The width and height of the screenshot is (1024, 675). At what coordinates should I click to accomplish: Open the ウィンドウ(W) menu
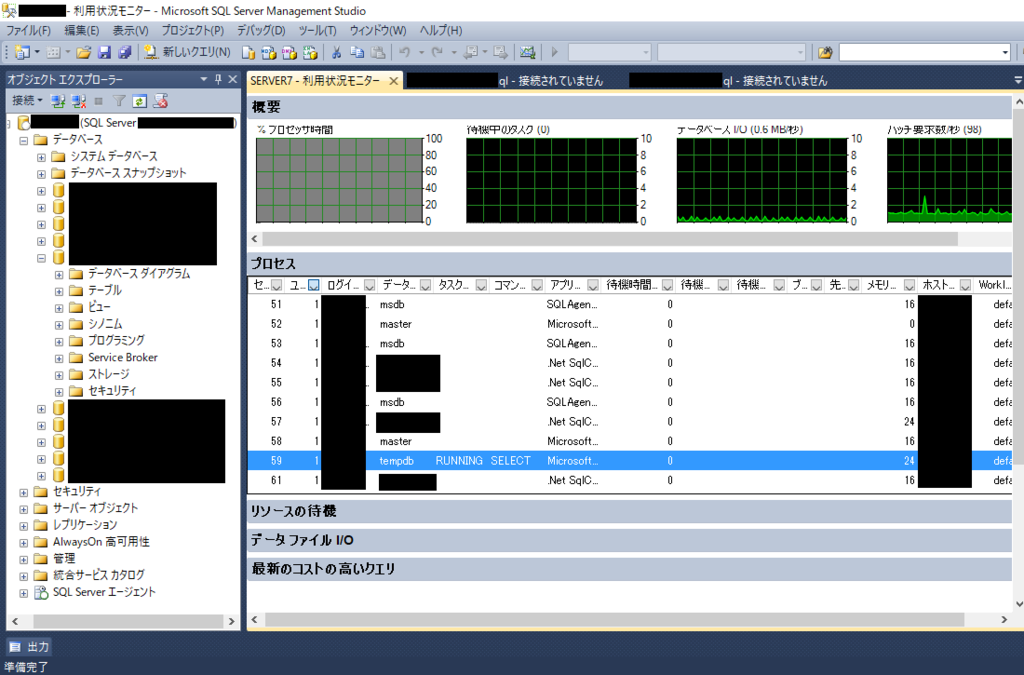[x=377, y=31]
